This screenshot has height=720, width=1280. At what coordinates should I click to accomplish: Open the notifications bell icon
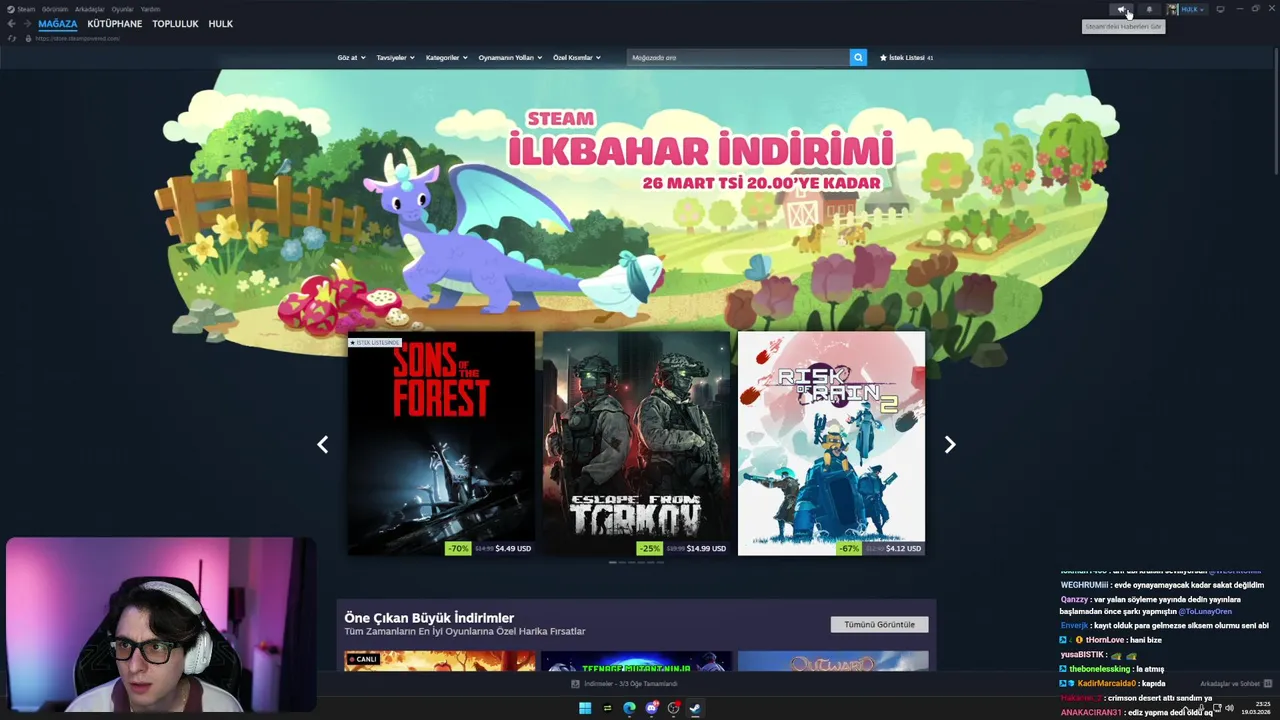click(x=1149, y=9)
